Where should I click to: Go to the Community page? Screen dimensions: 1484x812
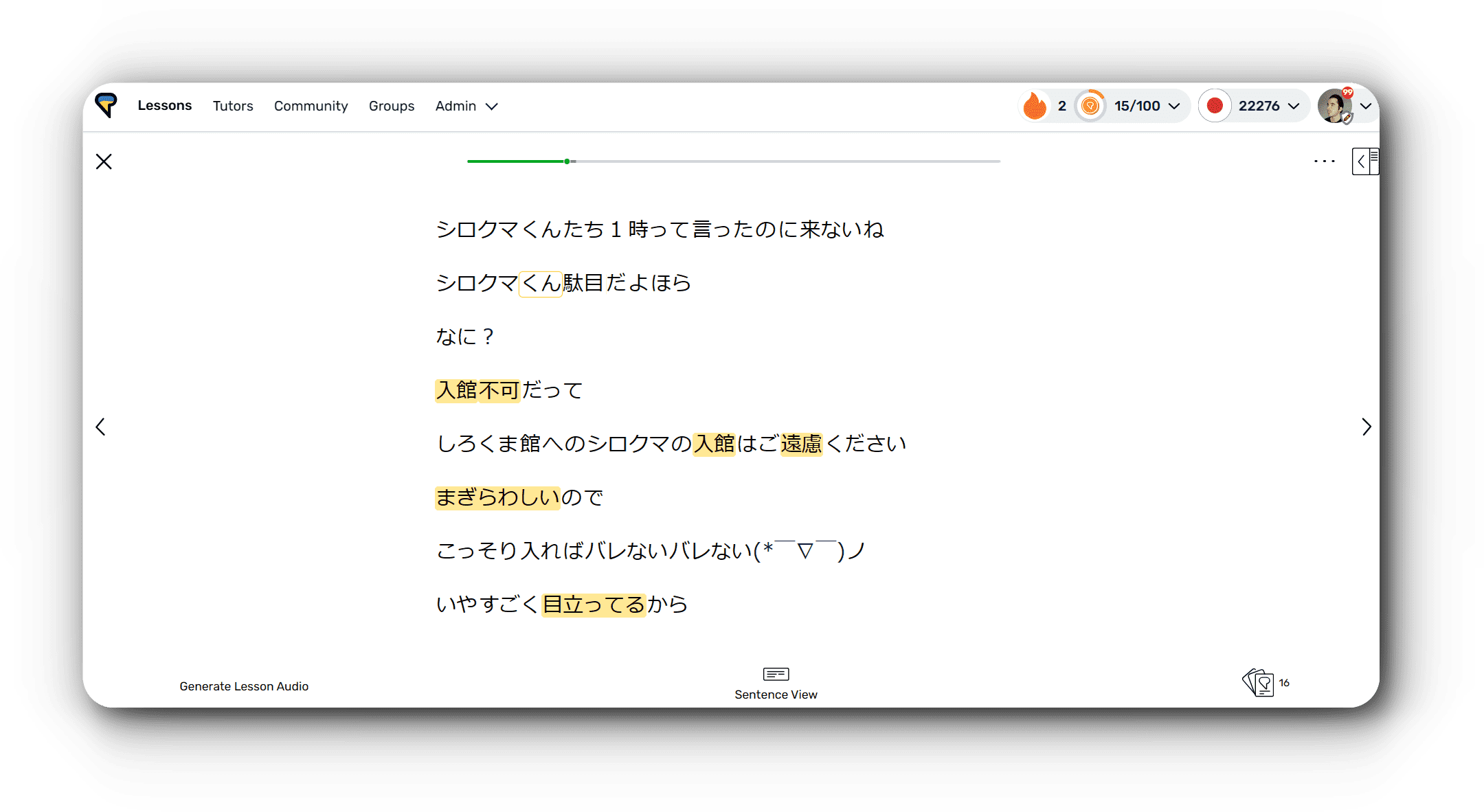pyautogui.click(x=311, y=106)
